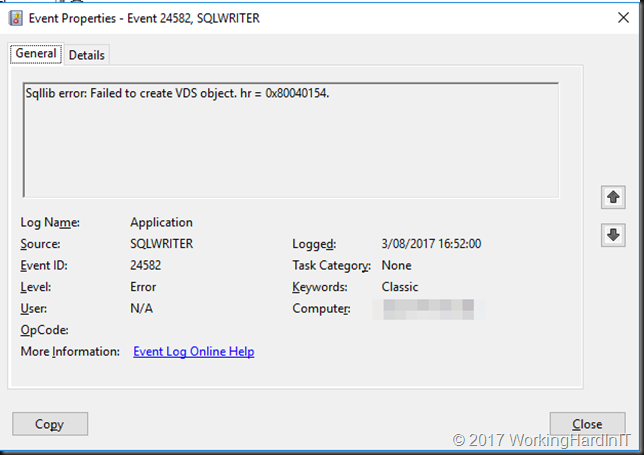644x455 pixels.
Task: Select the Event ID value 24582
Action: coord(145,265)
